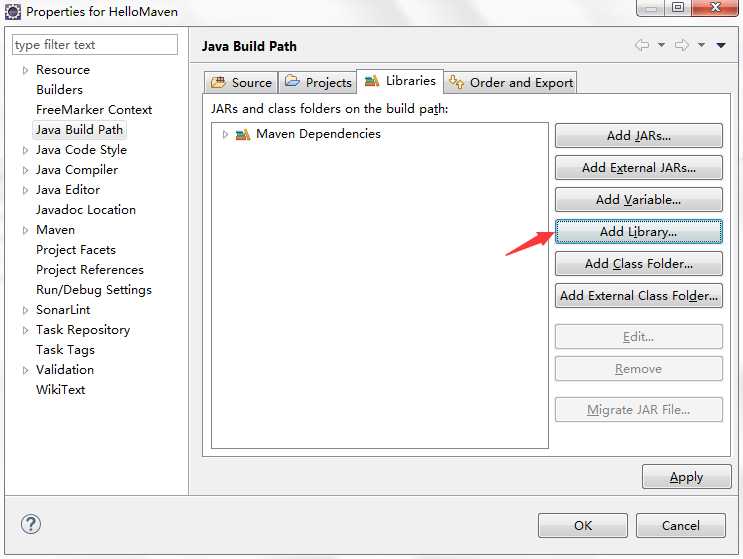
Task: Focus the type filter text field
Action: 95,45
